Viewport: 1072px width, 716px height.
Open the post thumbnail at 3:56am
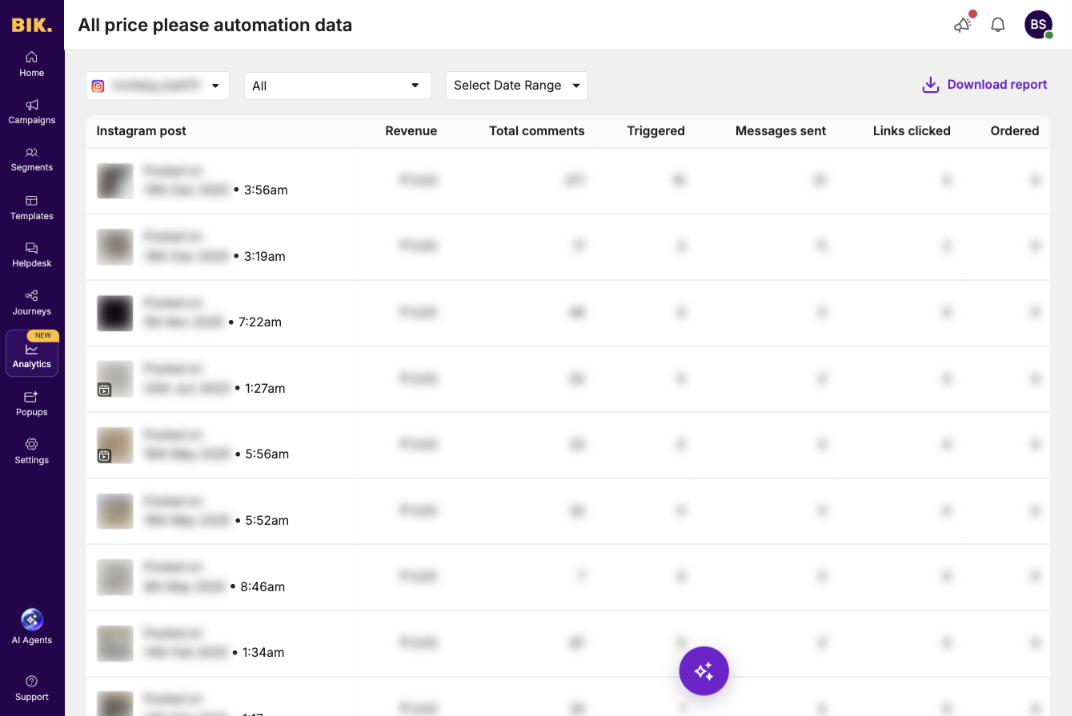point(115,181)
